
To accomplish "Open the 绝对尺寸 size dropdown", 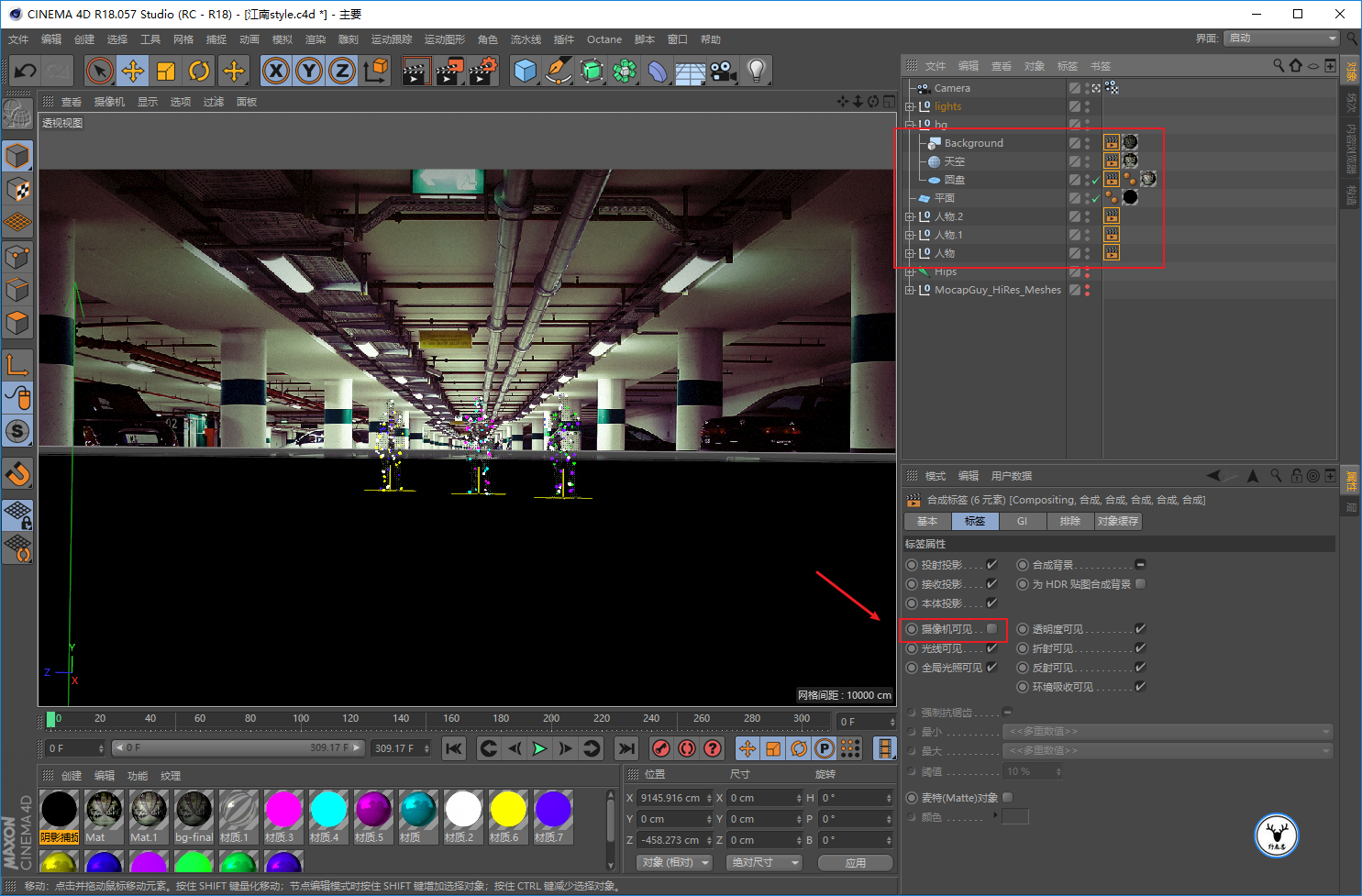I will tap(764, 863).
